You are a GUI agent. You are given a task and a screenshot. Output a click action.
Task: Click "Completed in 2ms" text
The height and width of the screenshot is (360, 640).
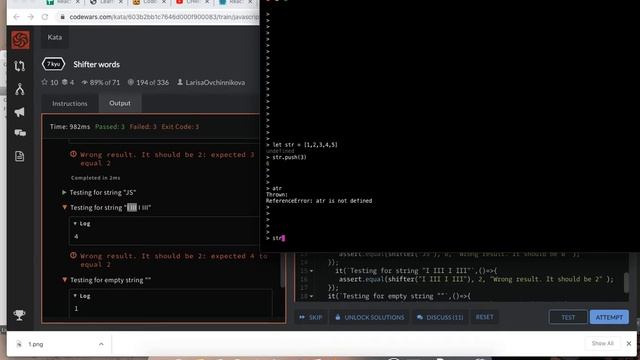[96, 178]
